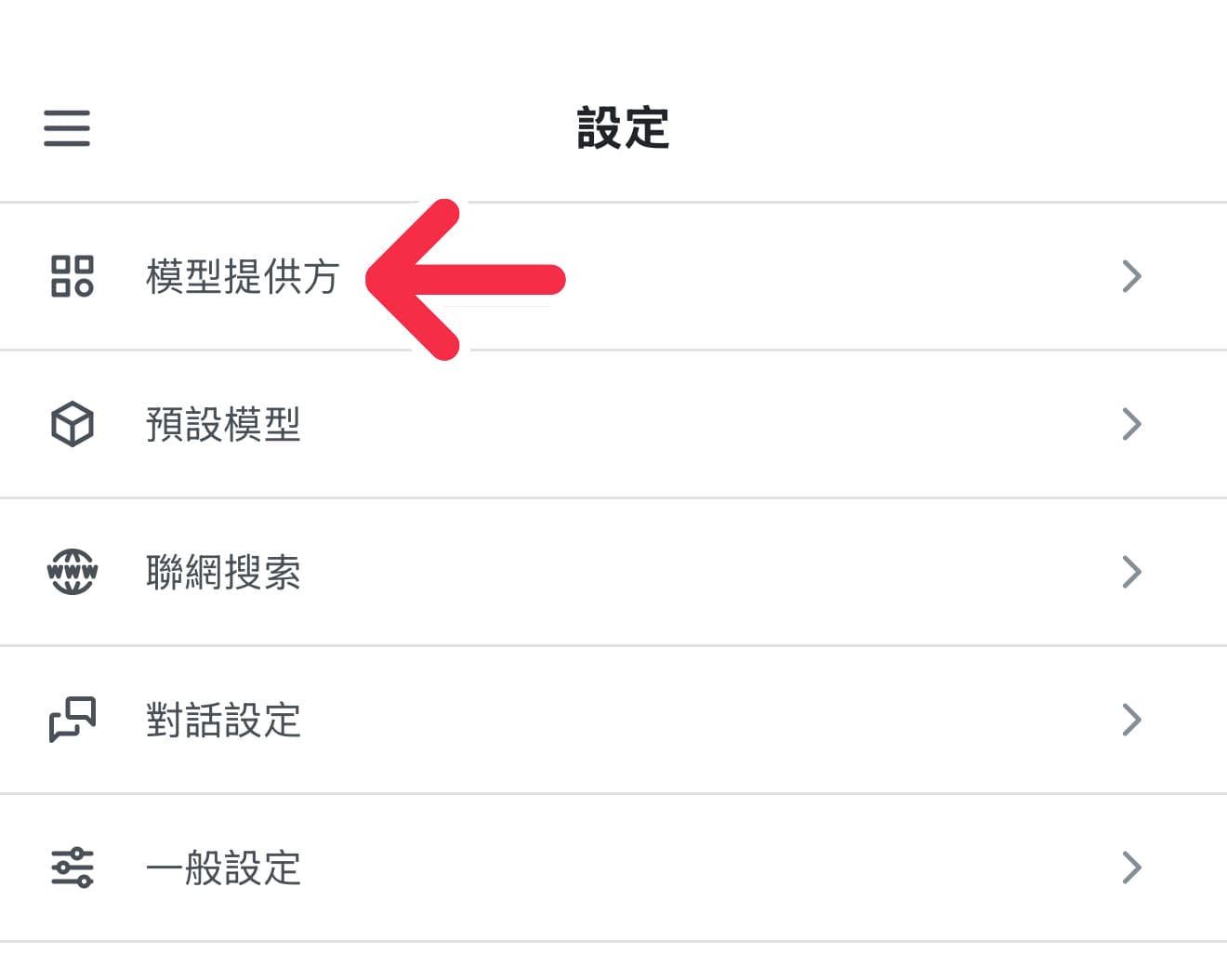Click the 設定 page title
The image size is (1227, 980).
pos(623,128)
